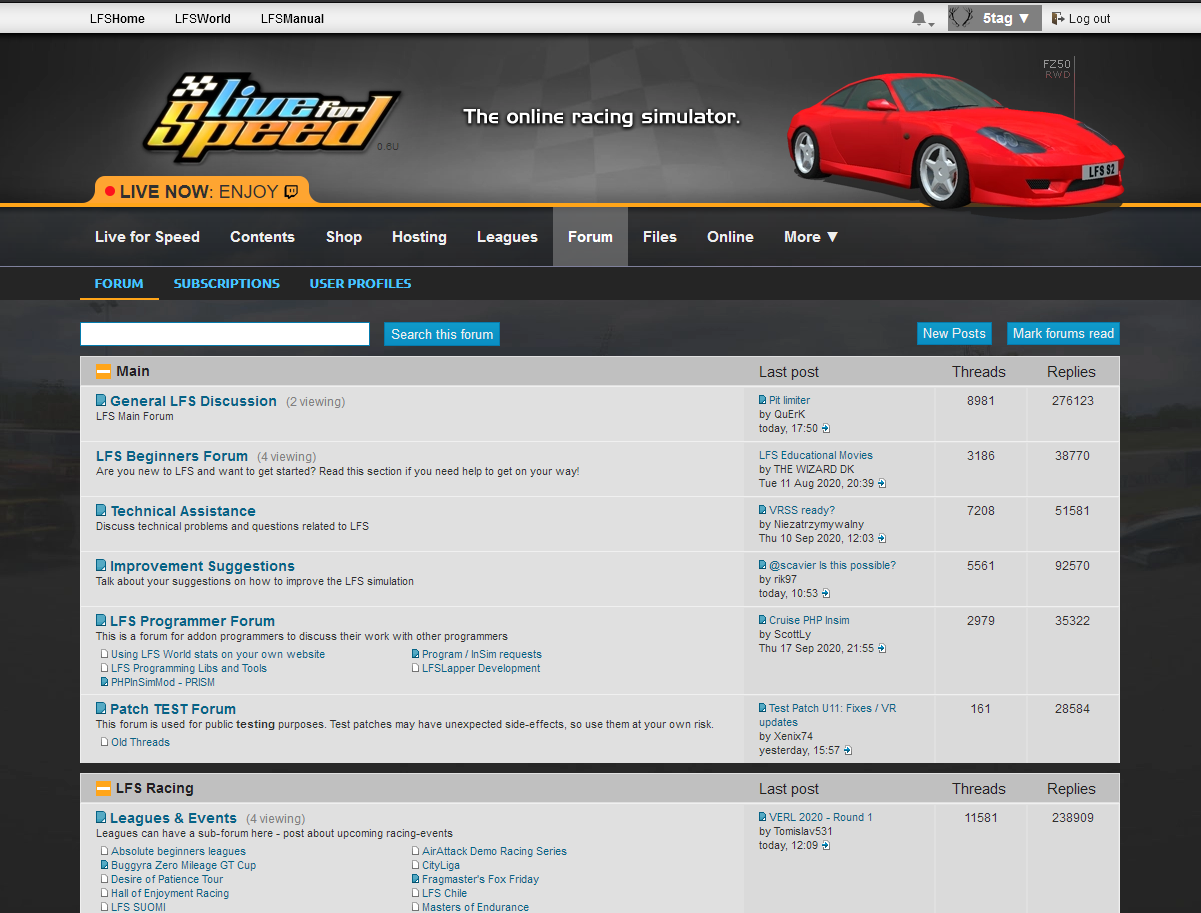
Task: Open LFS Programming Libs and Tools subforum
Action: 189,668
